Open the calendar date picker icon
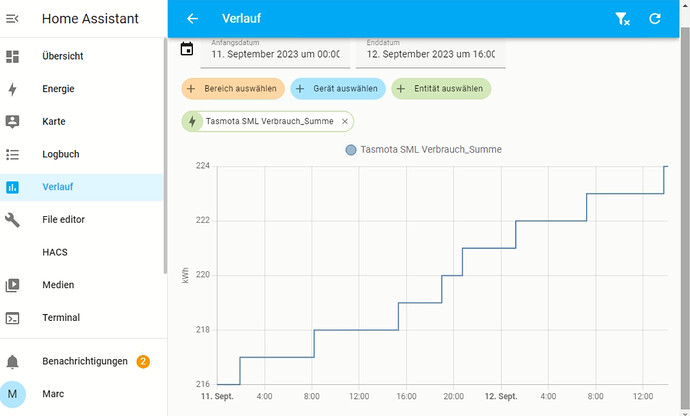The height and width of the screenshot is (416, 690). pos(186,49)
